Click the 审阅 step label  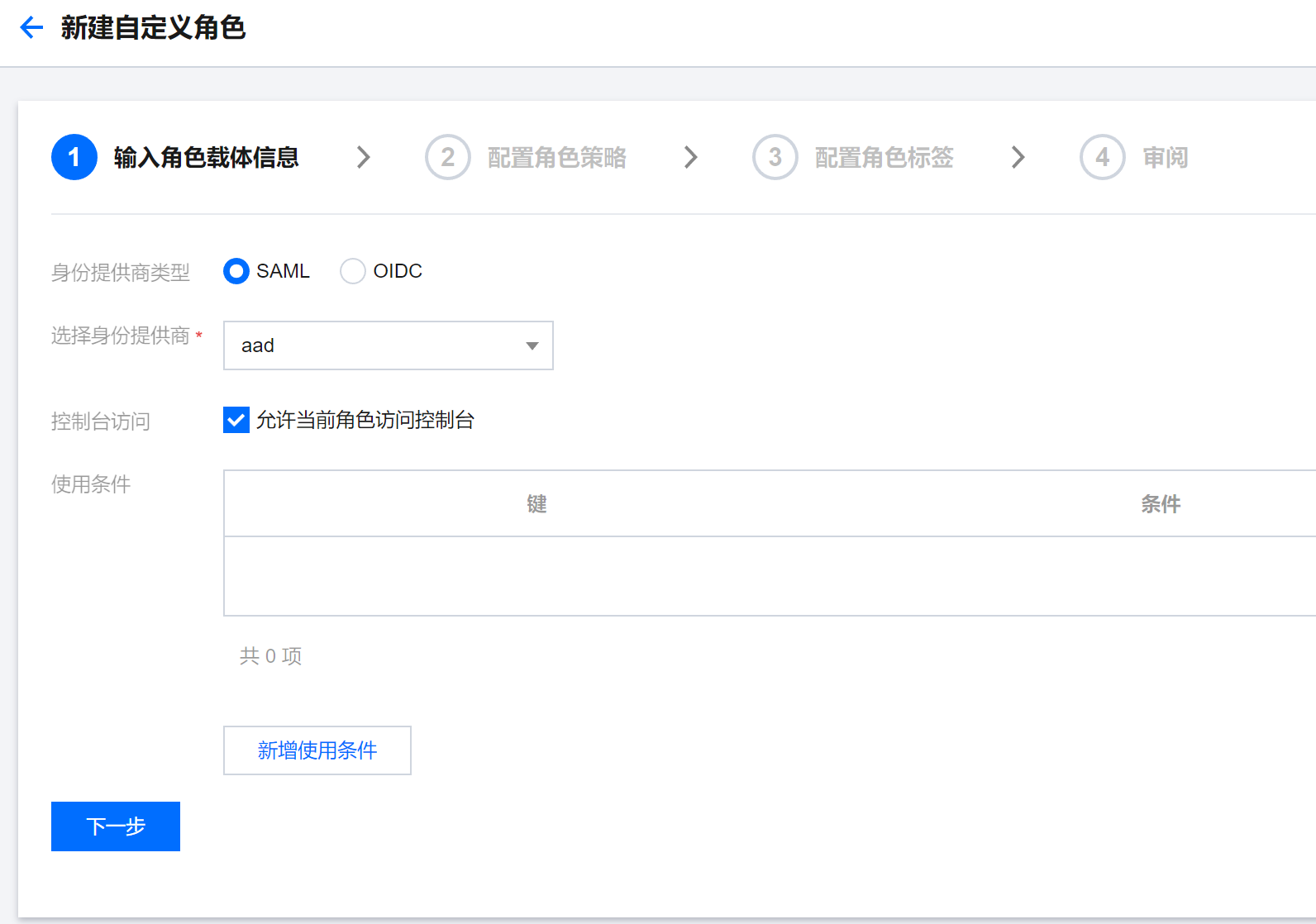point(1165,157)
